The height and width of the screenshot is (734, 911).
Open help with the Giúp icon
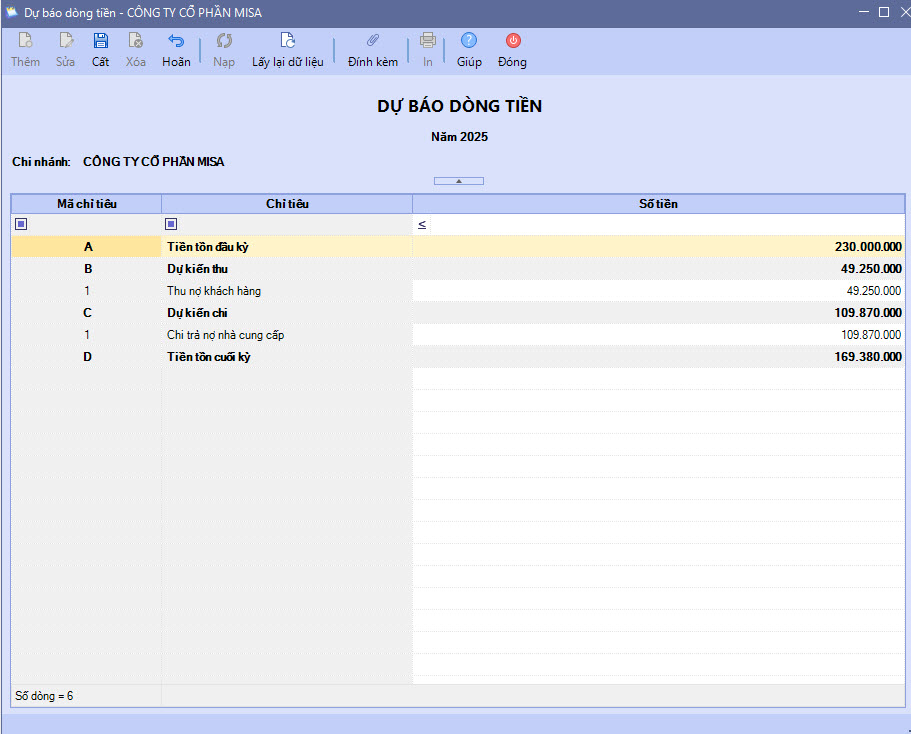pos(469,41)
